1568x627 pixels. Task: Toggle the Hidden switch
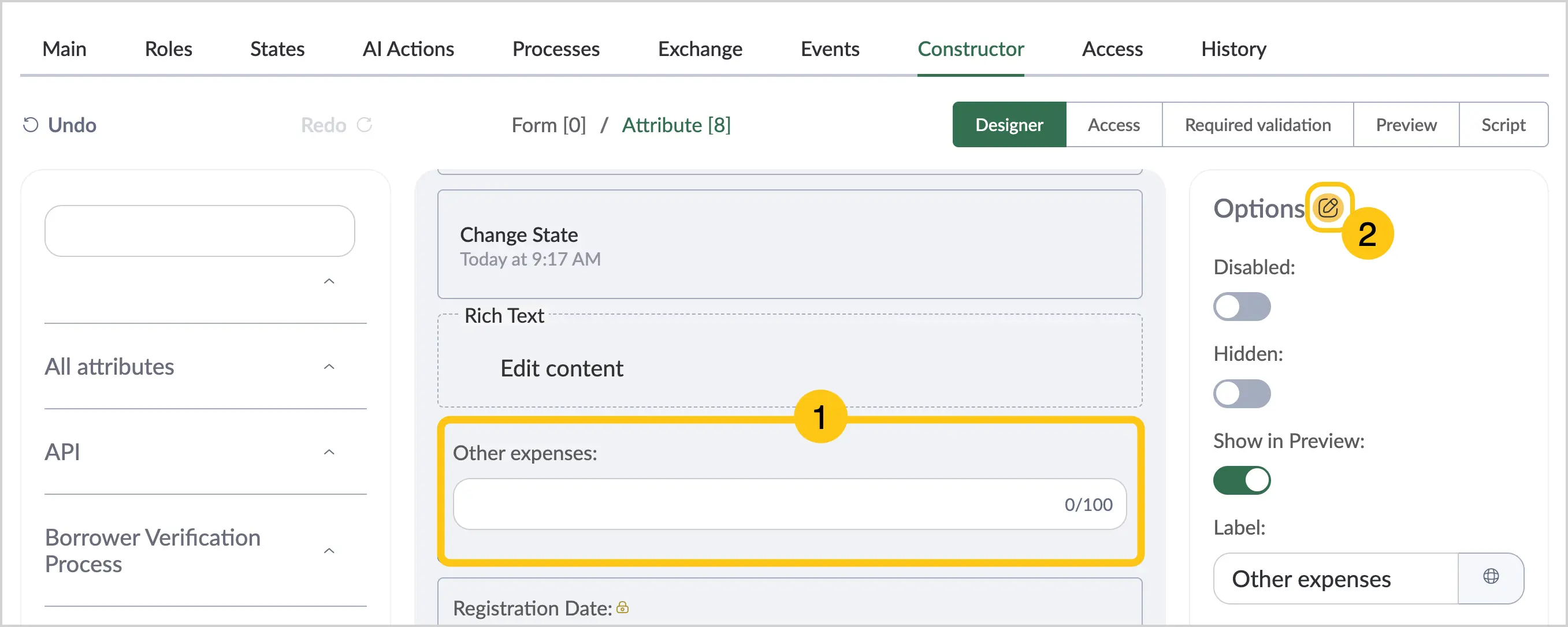pyautogui.click(x=1242, y=394)
